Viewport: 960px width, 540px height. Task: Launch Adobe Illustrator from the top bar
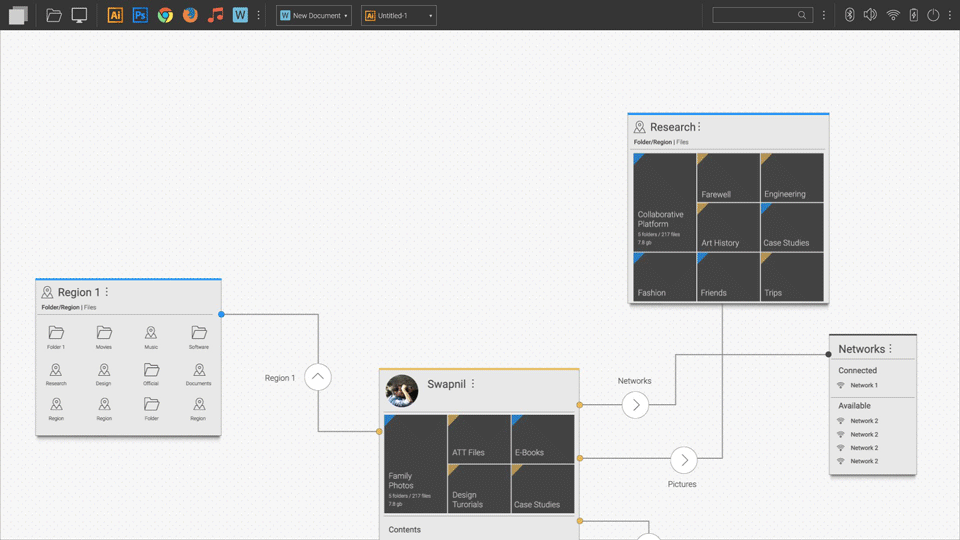tap(114, 15)
